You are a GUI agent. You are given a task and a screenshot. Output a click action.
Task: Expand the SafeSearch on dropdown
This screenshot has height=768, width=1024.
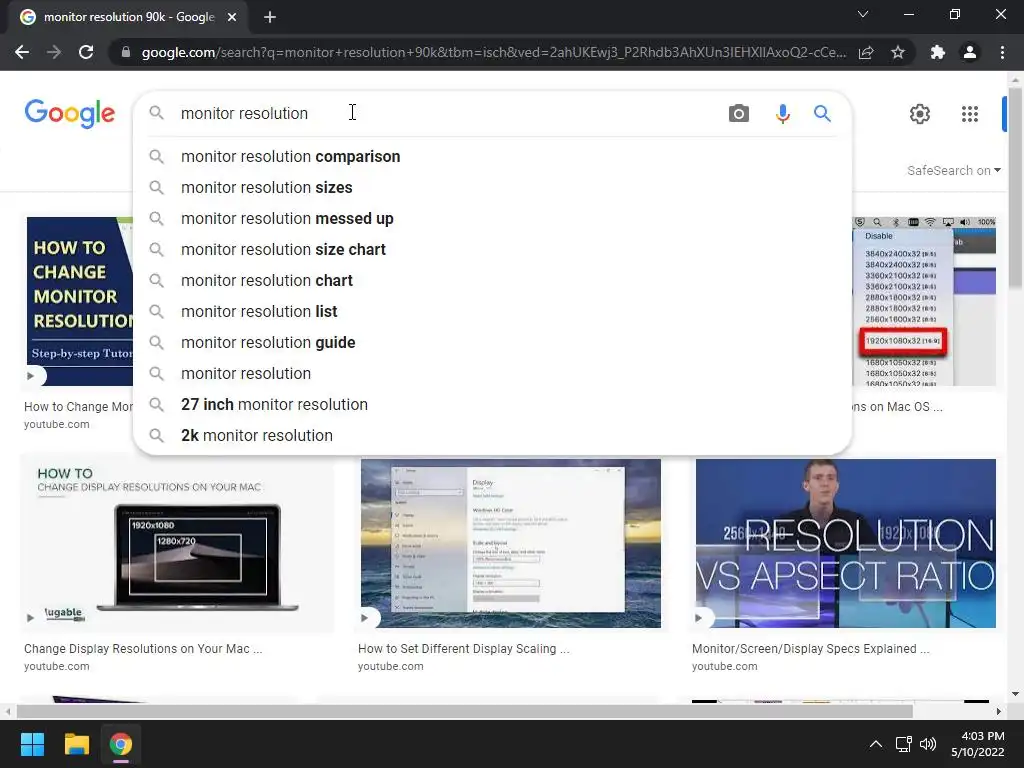(x=953, y=170)
